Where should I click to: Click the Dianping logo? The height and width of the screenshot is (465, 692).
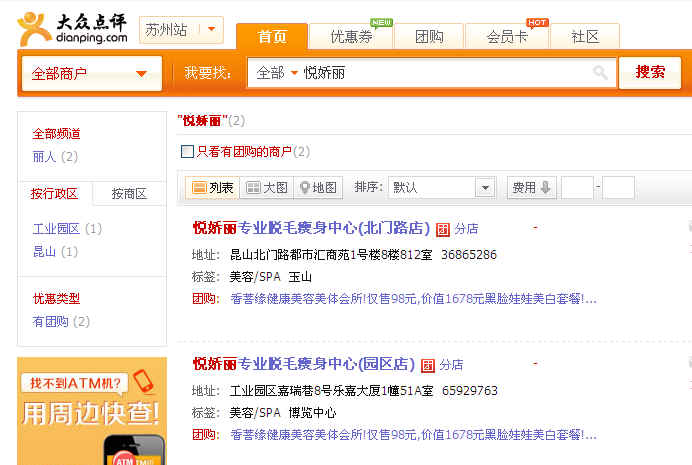(x=72, y=29)
